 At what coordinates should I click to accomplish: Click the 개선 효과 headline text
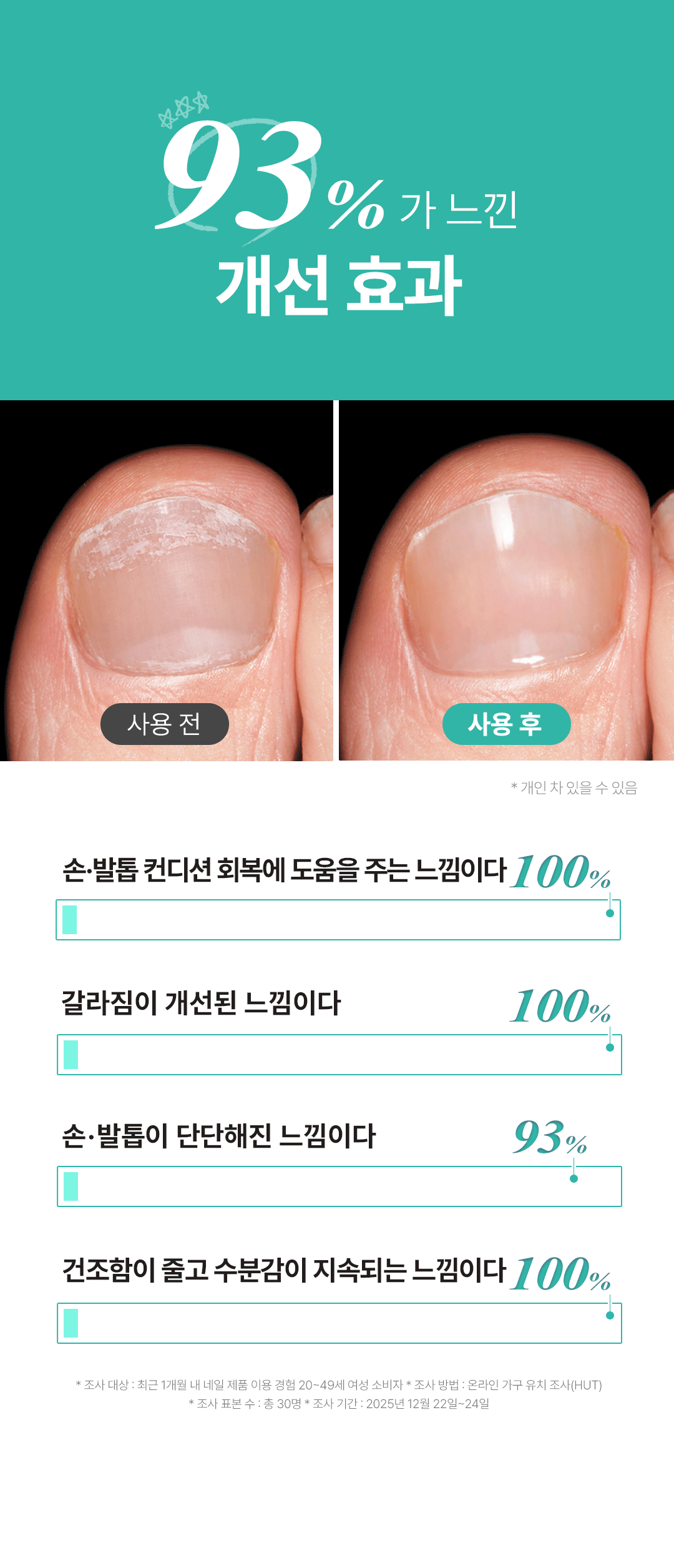click(339, 285)
